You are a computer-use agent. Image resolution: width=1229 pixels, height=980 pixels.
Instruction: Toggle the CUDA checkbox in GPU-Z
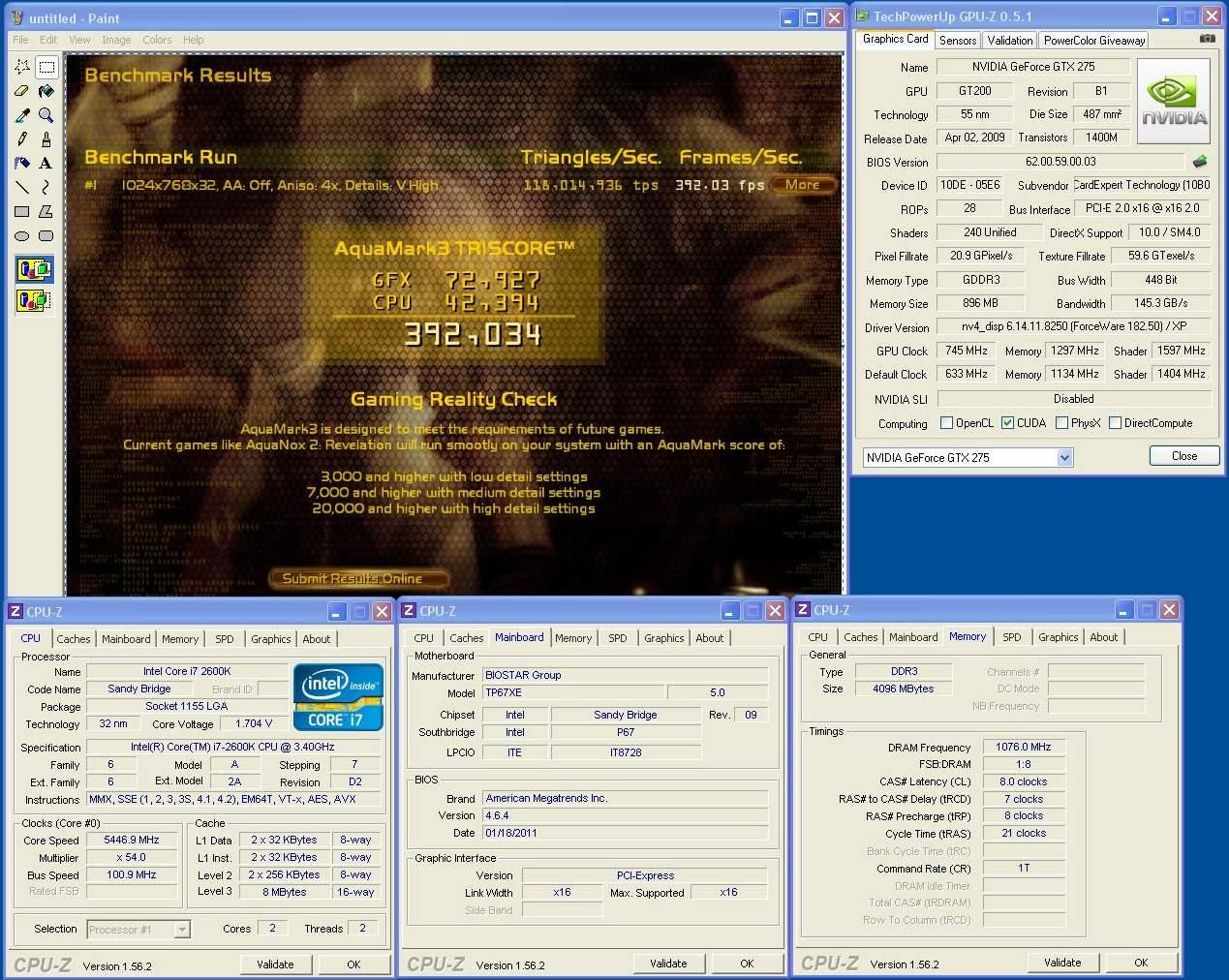1008,423
